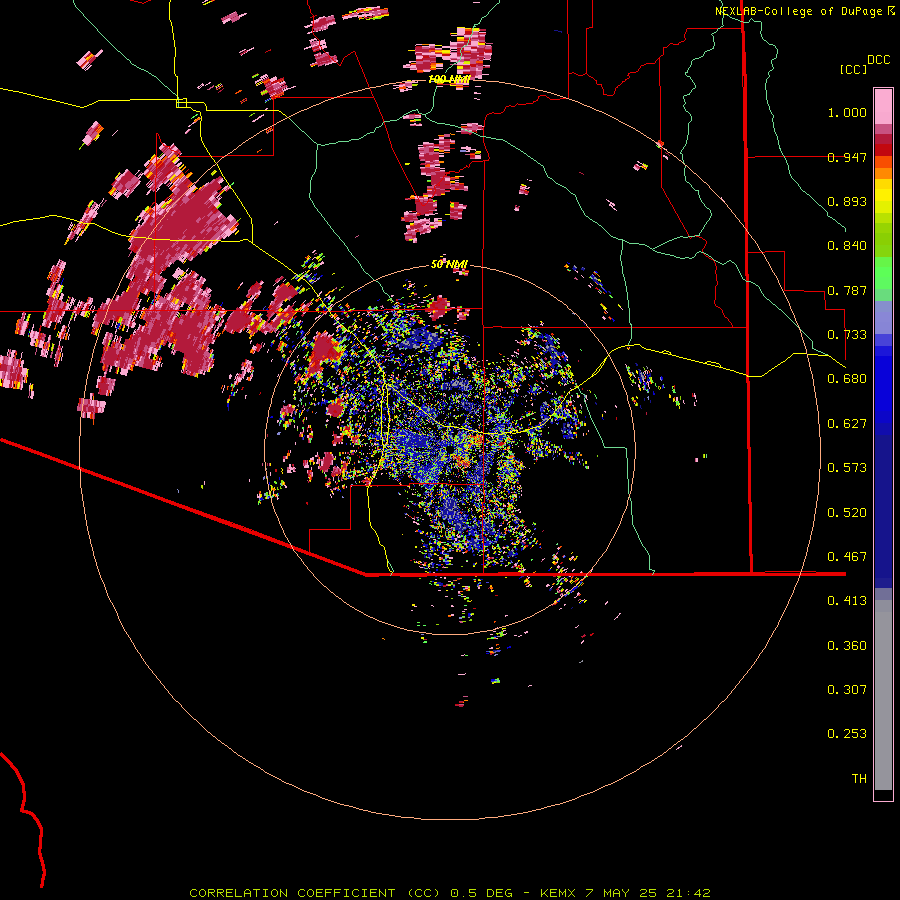Pick the lavender color bar segment near 0.733

coord(883,317)
